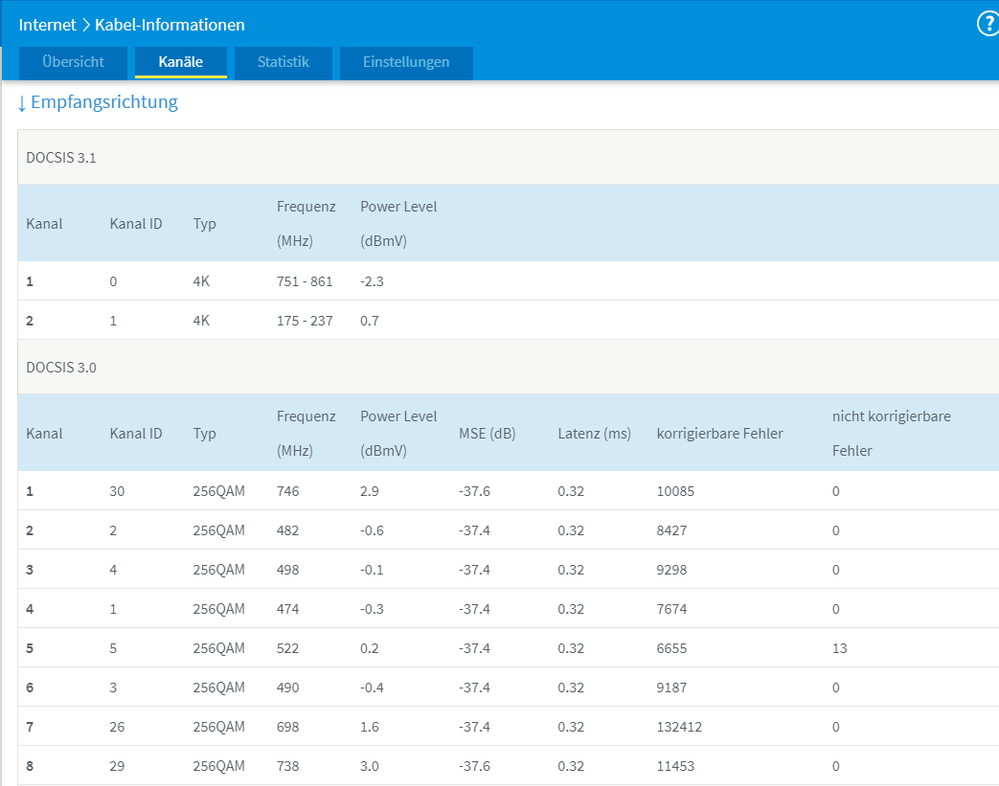This screenshot has height=786, width=999.
Task: Go to the Einstellungen tab
Action: (x=406, y=62)
